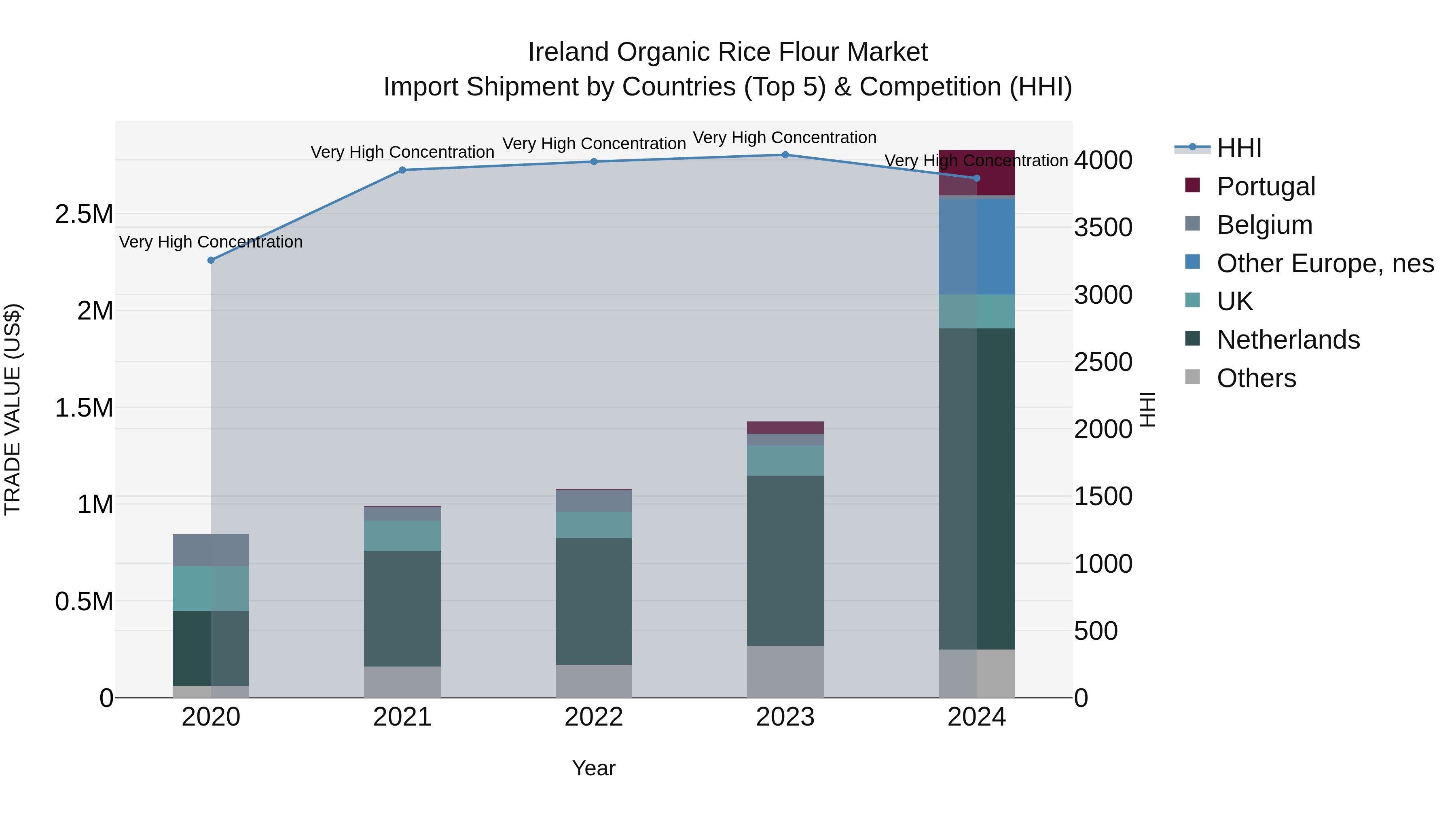Click the Others segment of 2021 bar
1456x819 pixels.
pyautogui.click(x=402, y=681)
